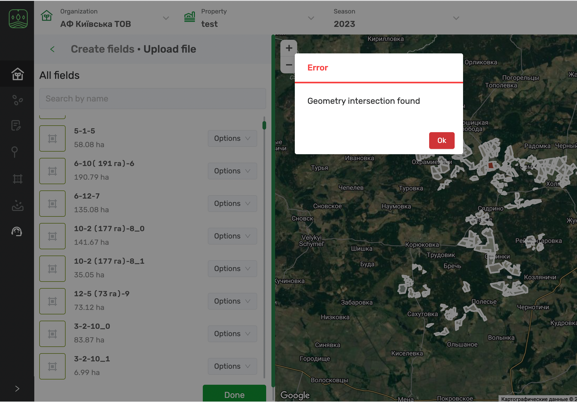Viewport: 577px width, 404px height.
Task: Open the Property dropdown
Action: coord(311,18)
